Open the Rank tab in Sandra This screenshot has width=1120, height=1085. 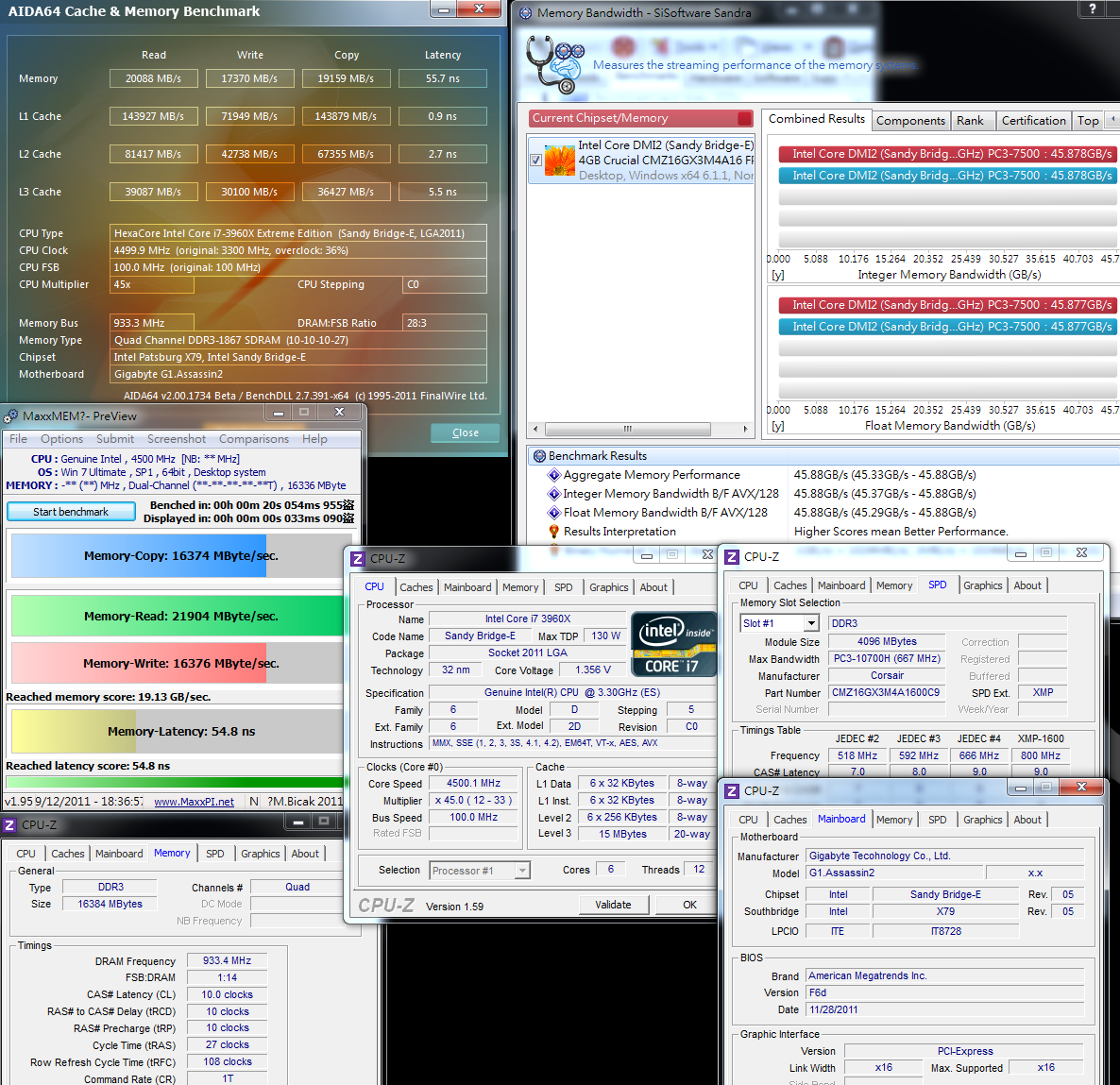point(970,121)
